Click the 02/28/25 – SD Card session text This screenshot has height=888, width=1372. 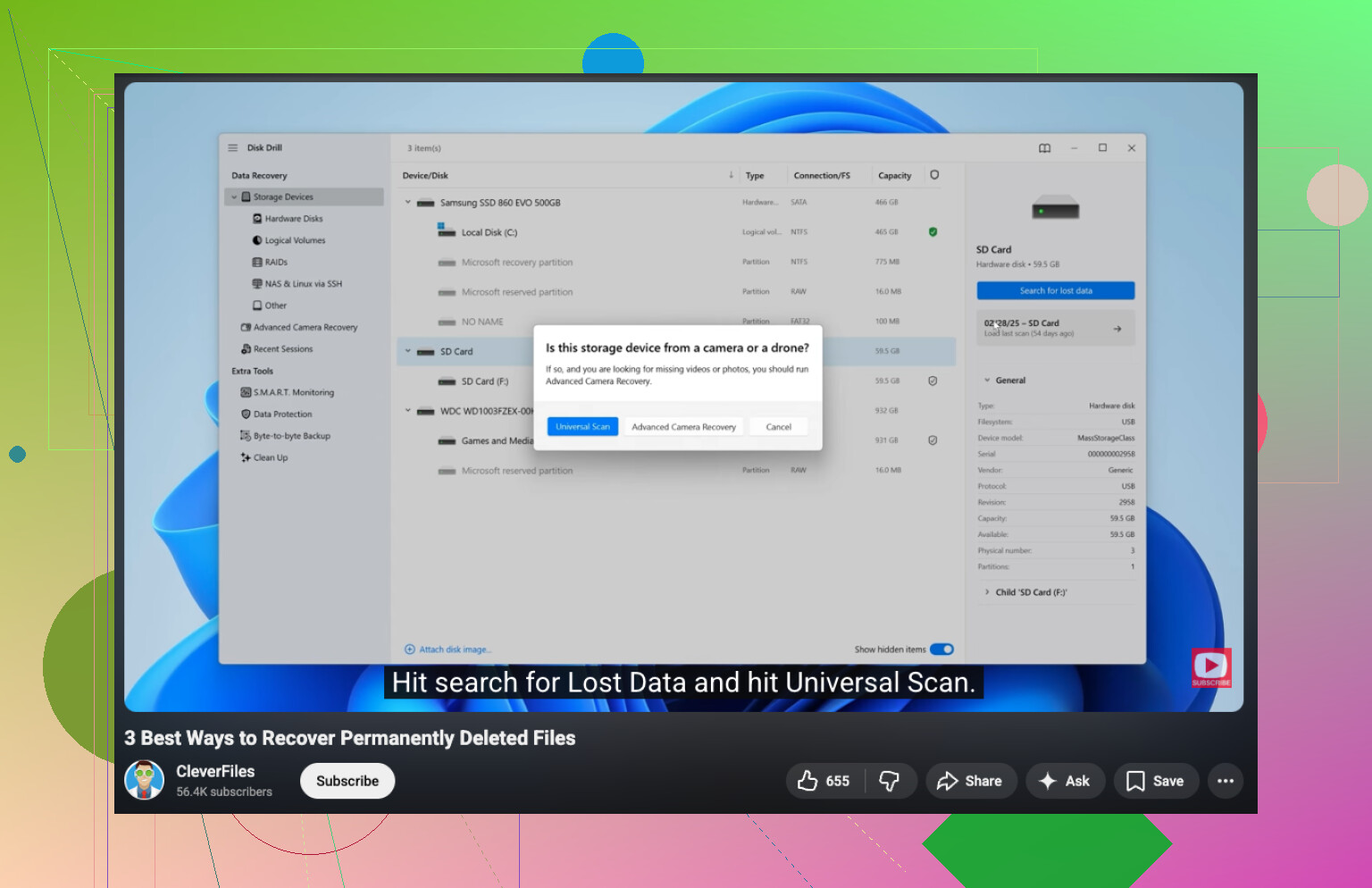click(1022, 323)
